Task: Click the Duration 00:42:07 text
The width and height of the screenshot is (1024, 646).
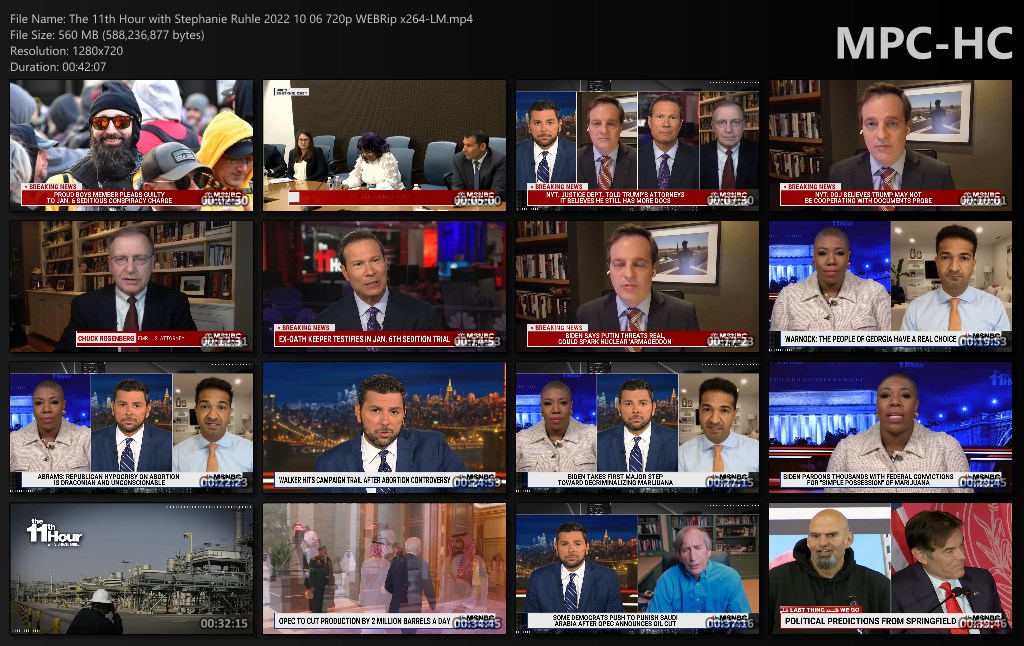Action: pyautogui.click(x=57, y=67)
